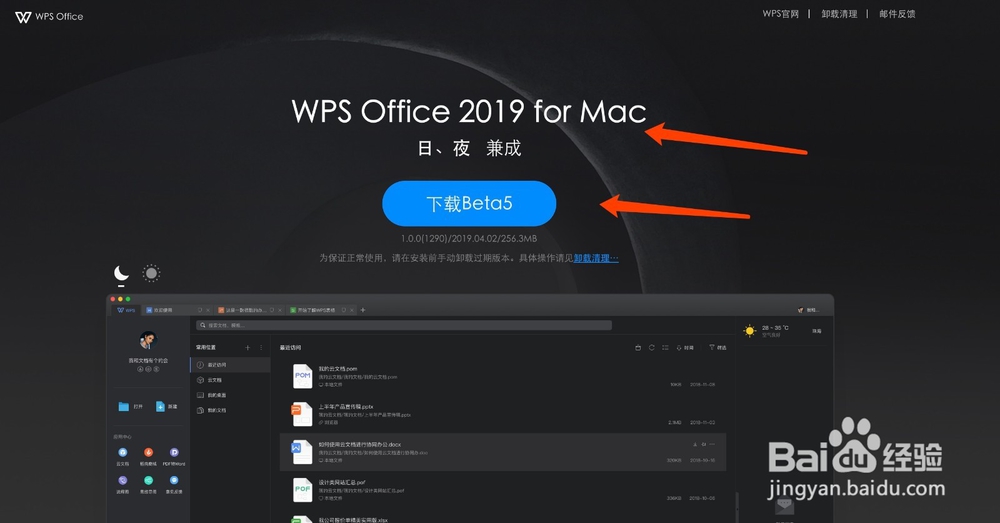Screen dimensions: 1000x523
Task: Click the 如何使用云文档进行协同办公.docx file row
Action: pos(503,452)
